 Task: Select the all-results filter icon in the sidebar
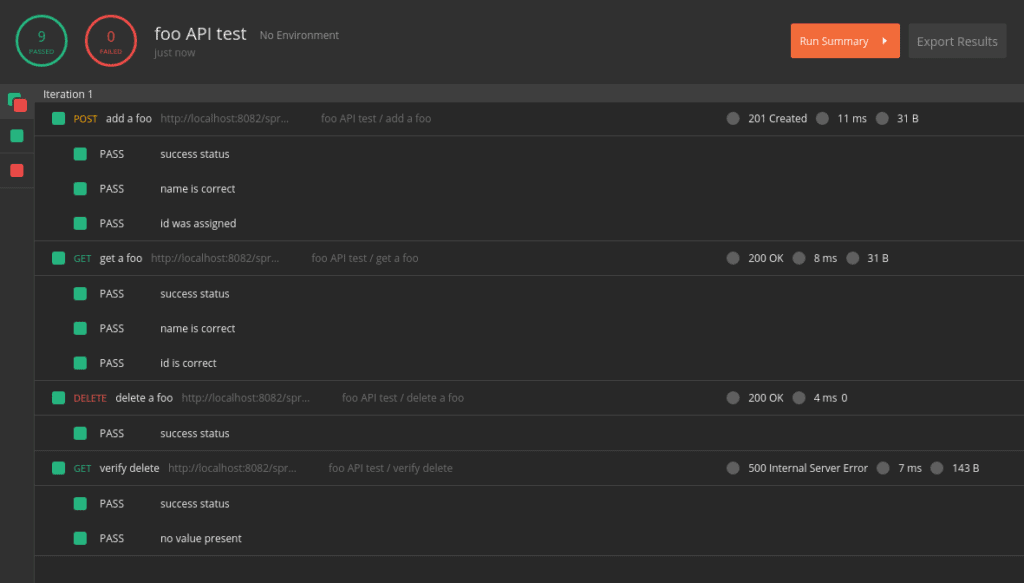click(16, 103)
